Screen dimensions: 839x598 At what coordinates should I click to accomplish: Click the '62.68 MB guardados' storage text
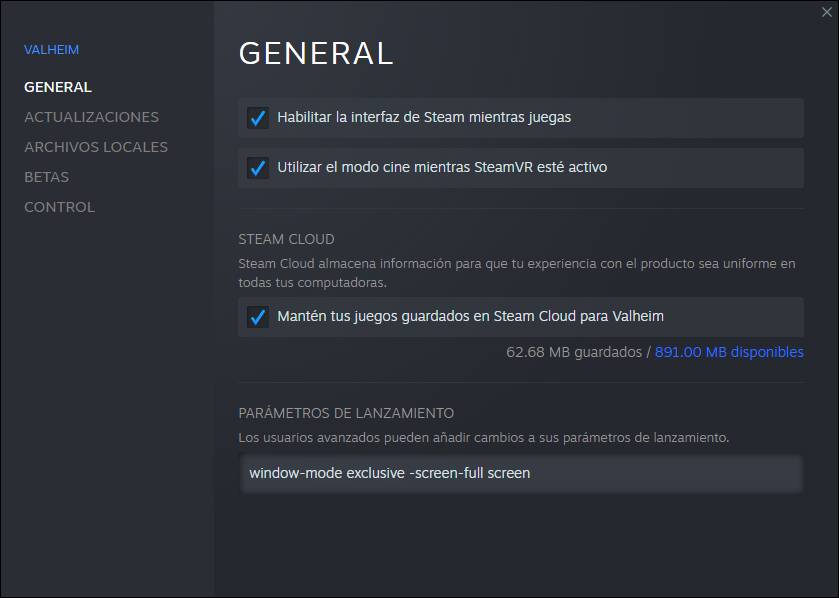click(574, 352)
